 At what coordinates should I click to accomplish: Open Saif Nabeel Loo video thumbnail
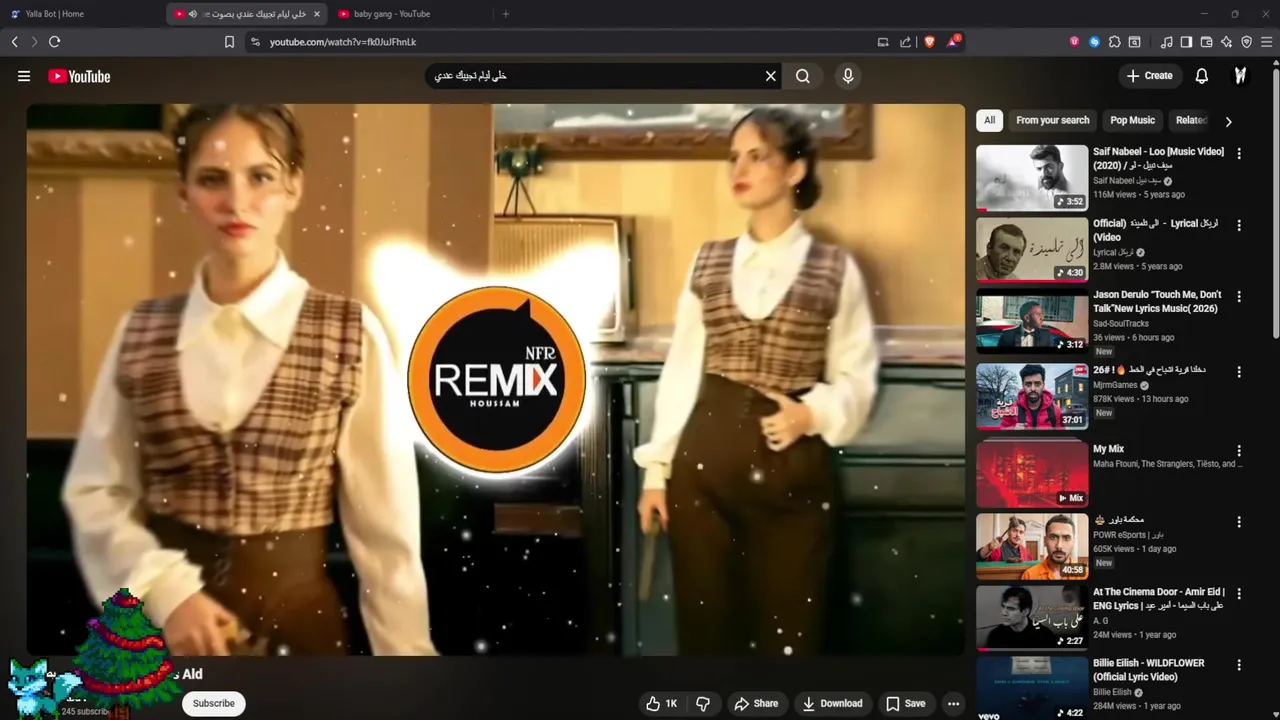coord(1032,177)
